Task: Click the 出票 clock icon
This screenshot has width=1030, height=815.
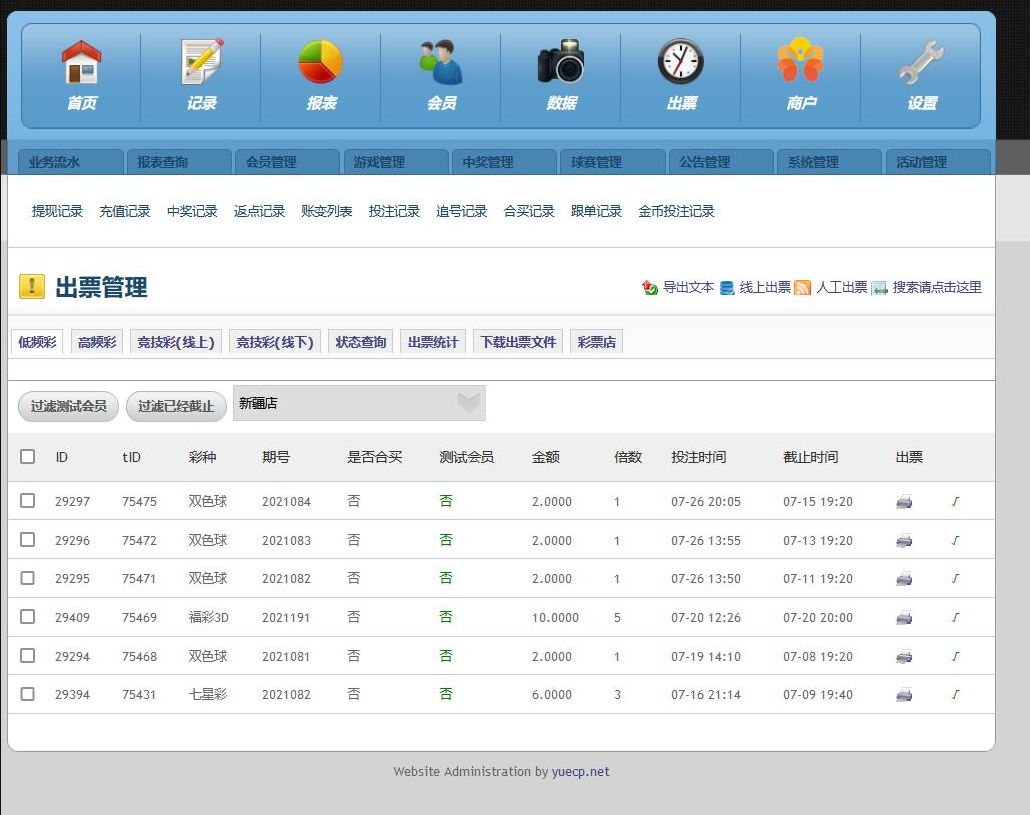Action: tap(681, 61)
